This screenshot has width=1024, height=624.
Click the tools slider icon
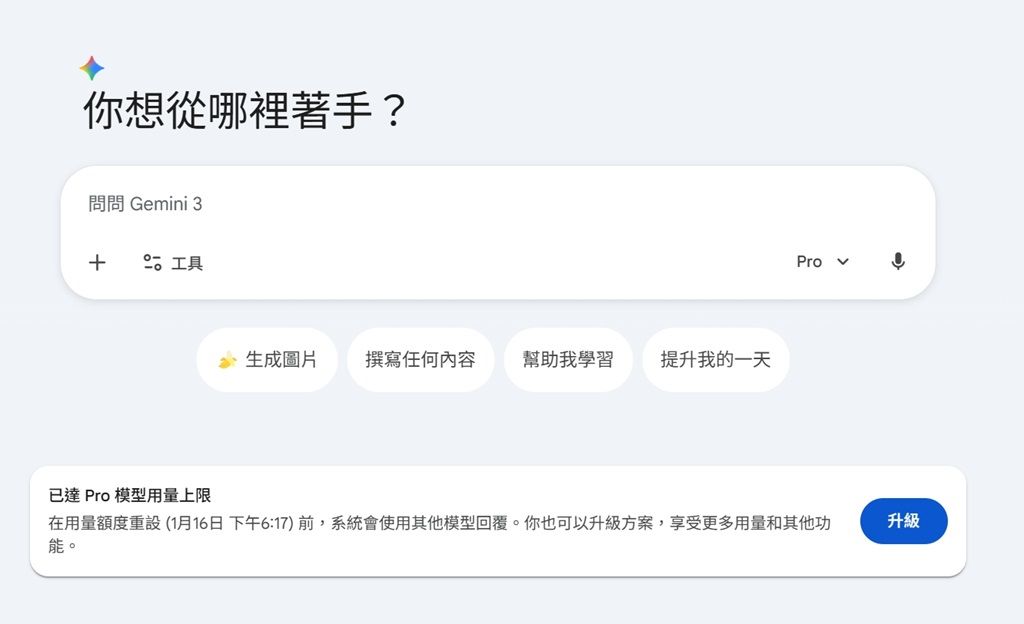pos(152,263)
